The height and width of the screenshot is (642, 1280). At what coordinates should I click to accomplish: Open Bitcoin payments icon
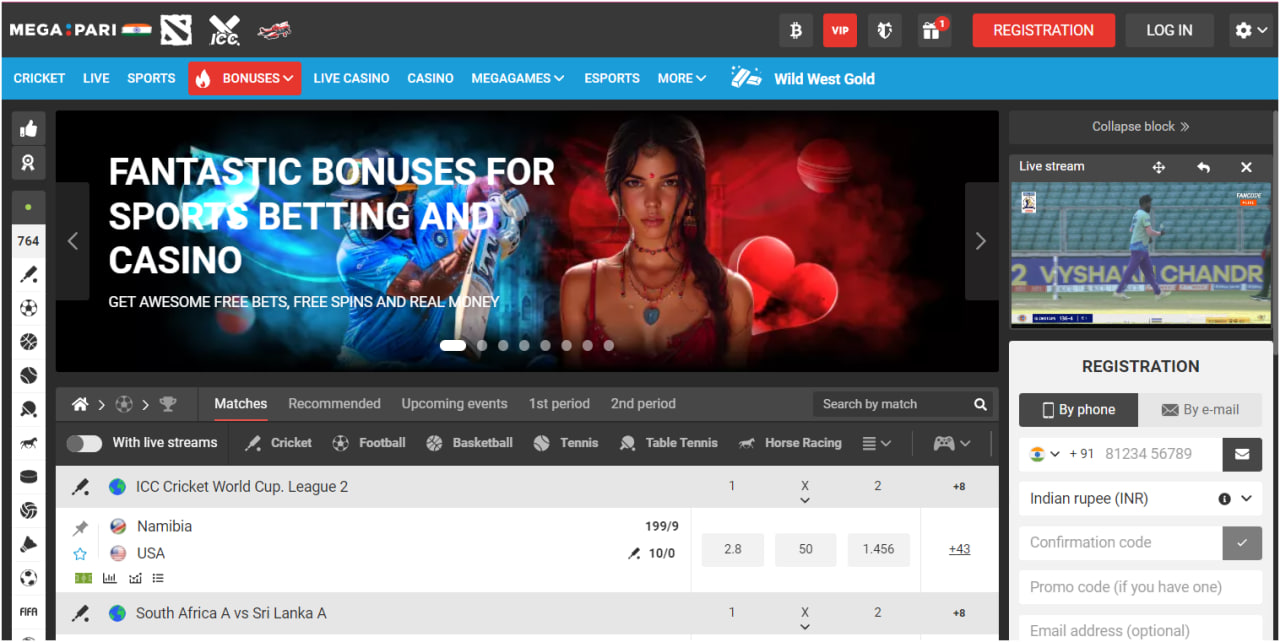pyautogui.click(x=796, y=30)
